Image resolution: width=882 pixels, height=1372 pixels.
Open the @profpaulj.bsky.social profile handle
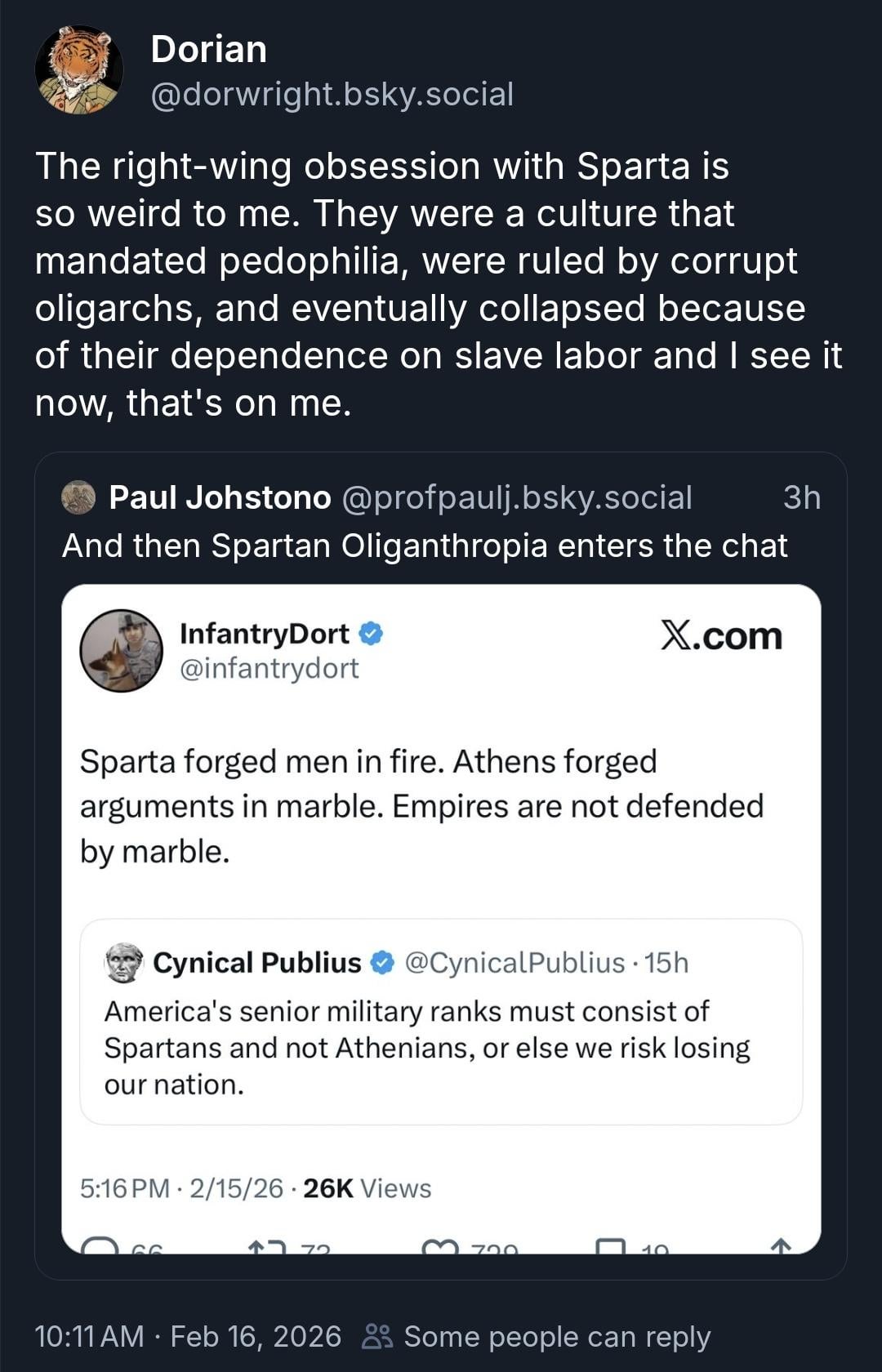[x=516, y=497]
